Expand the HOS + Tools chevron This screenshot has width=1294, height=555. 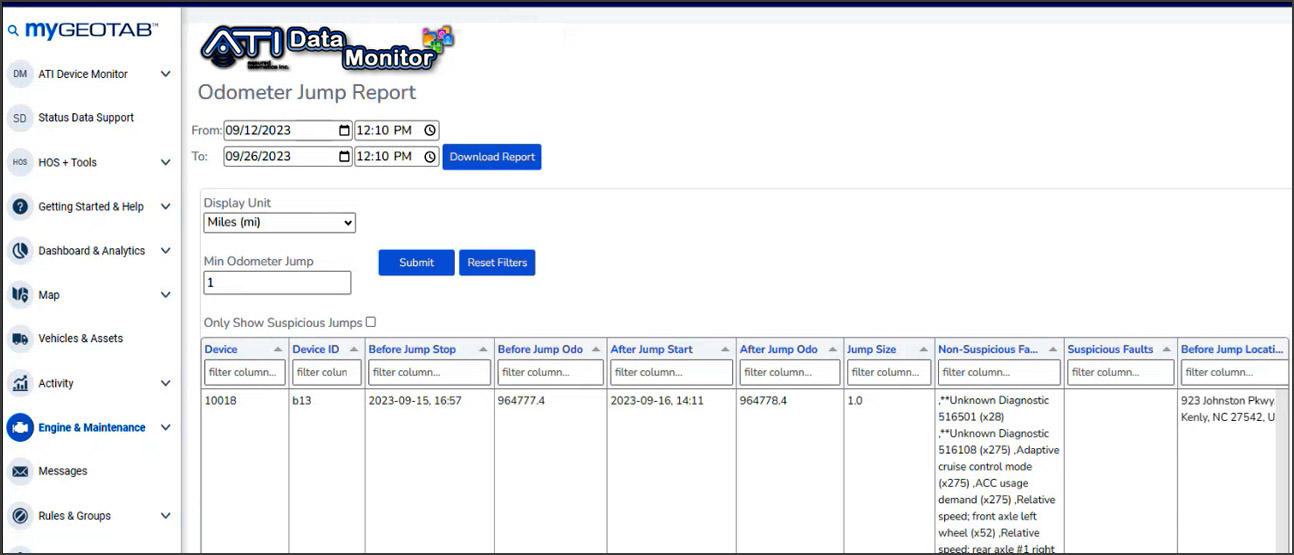166,162
